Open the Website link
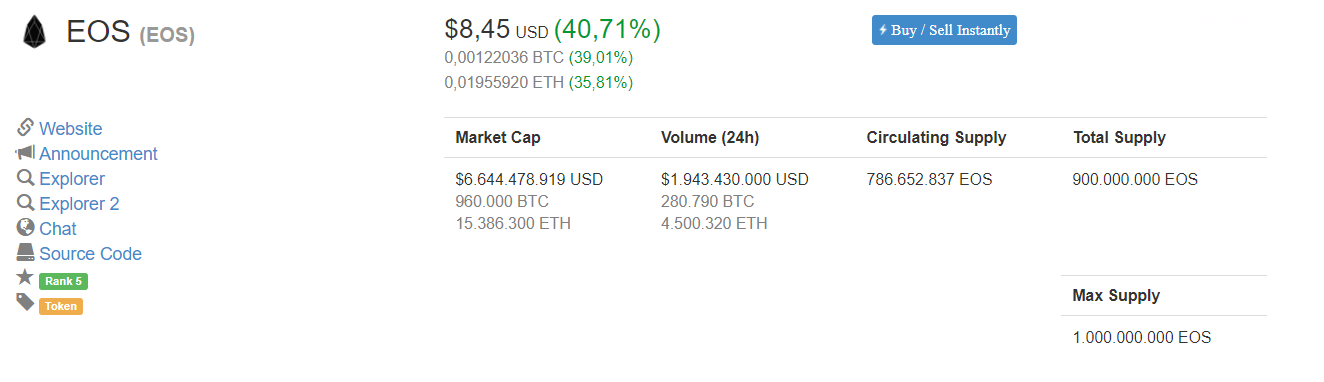1324x382 pixels. tap(71, 129)
